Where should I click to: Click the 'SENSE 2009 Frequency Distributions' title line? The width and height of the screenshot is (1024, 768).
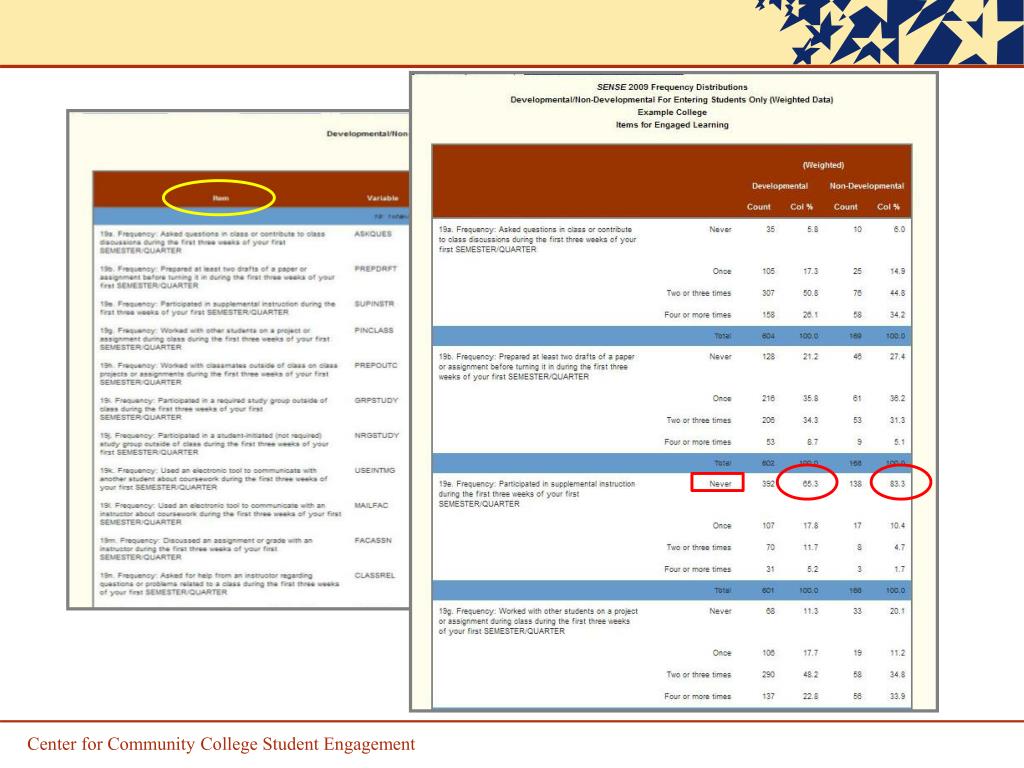coord(672,87)
